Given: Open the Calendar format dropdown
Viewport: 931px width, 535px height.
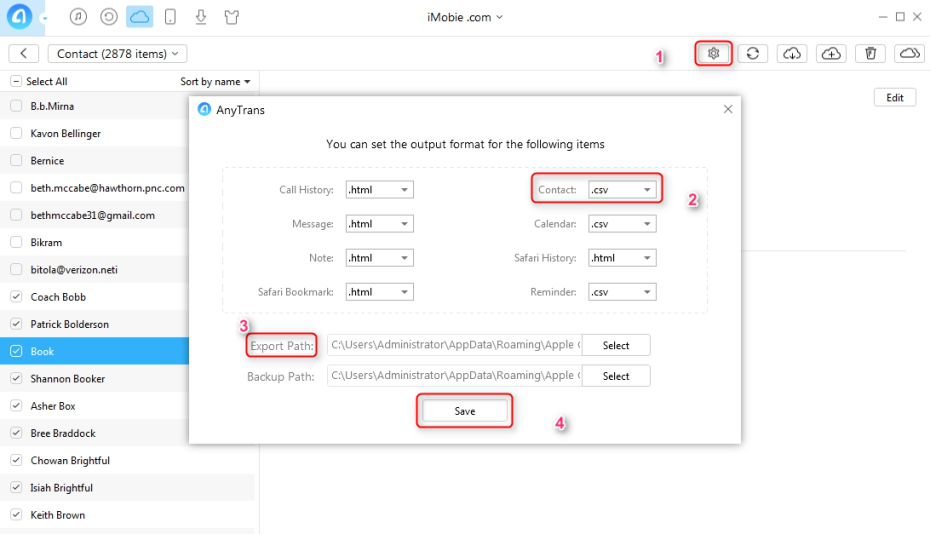Looking at the screenshot, I should (x=622, y=224).
